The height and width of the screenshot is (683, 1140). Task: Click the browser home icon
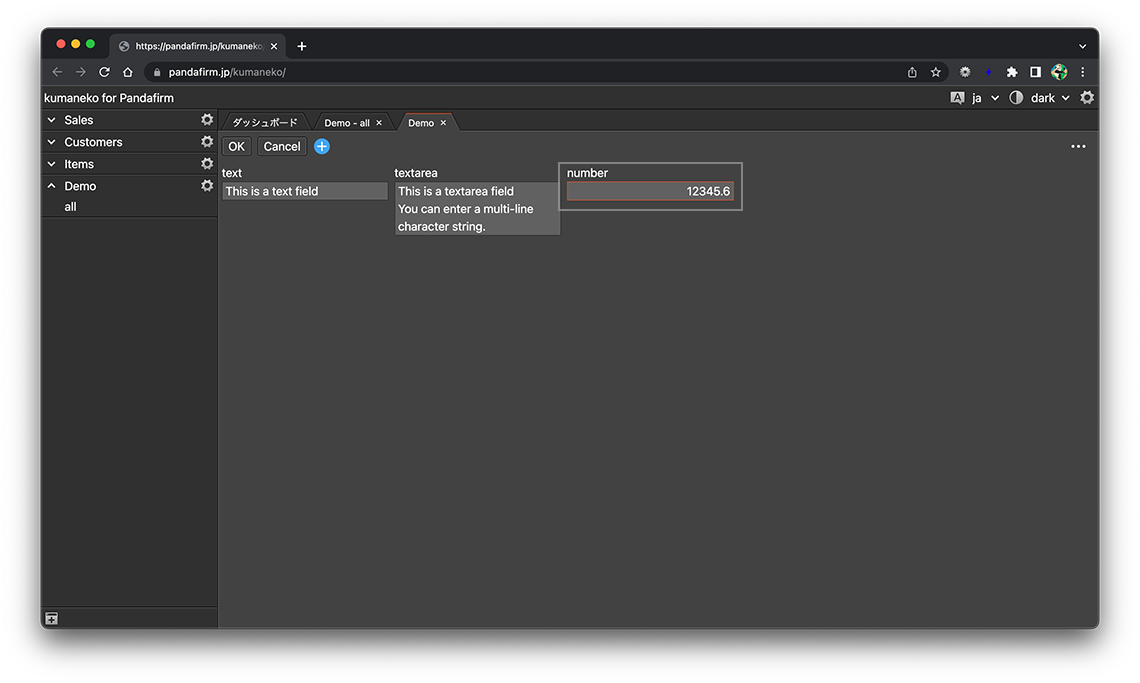(128, 72)
